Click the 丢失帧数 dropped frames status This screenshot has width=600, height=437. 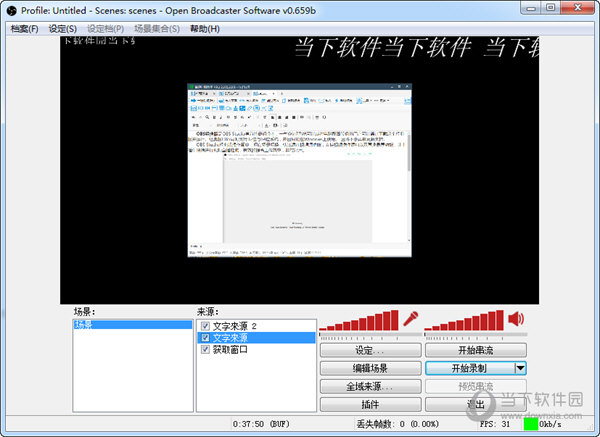click(x=398, y=424)
